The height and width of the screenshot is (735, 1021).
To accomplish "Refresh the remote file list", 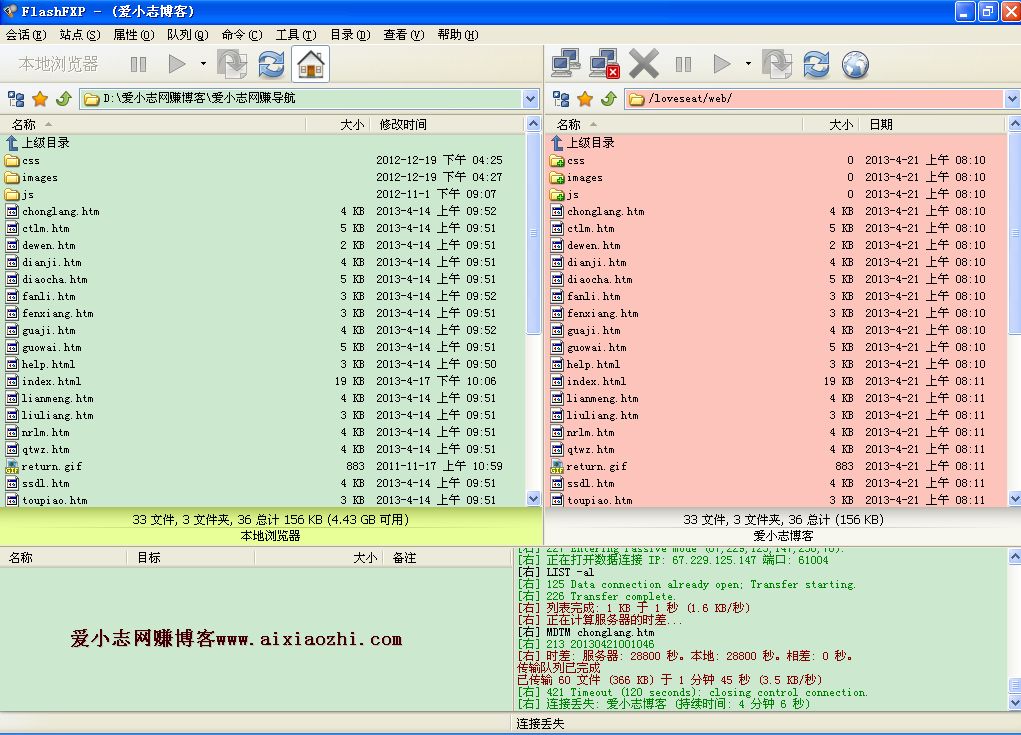I will pos(816,65).
